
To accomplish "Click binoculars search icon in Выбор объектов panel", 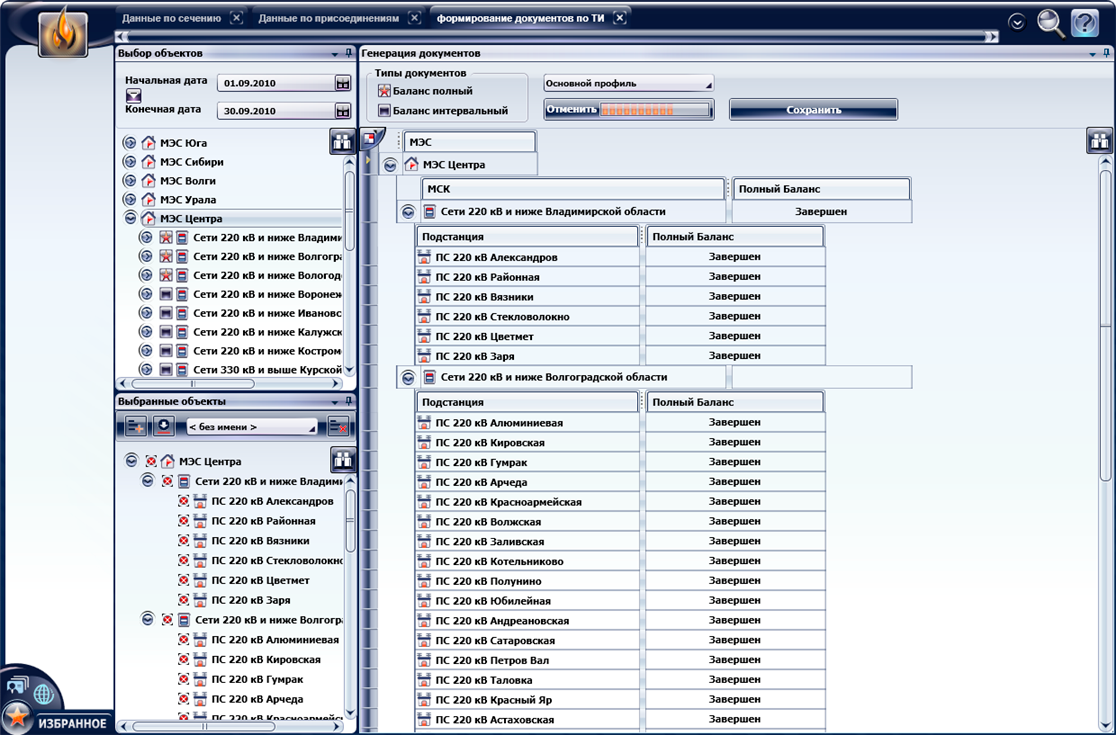I will click(342, 142).
